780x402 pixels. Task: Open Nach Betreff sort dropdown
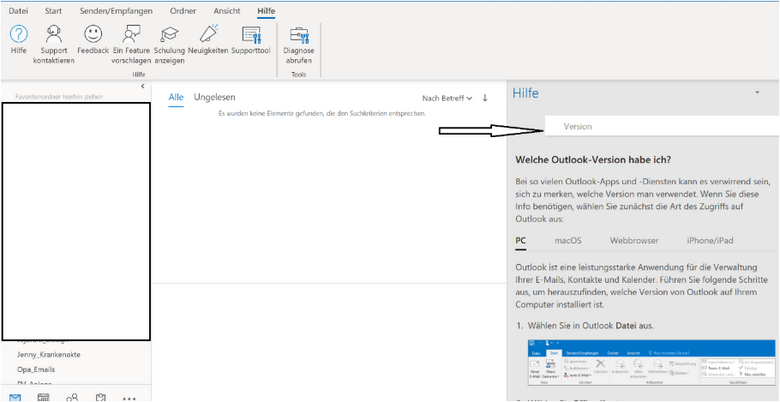(x=447, y=99)
